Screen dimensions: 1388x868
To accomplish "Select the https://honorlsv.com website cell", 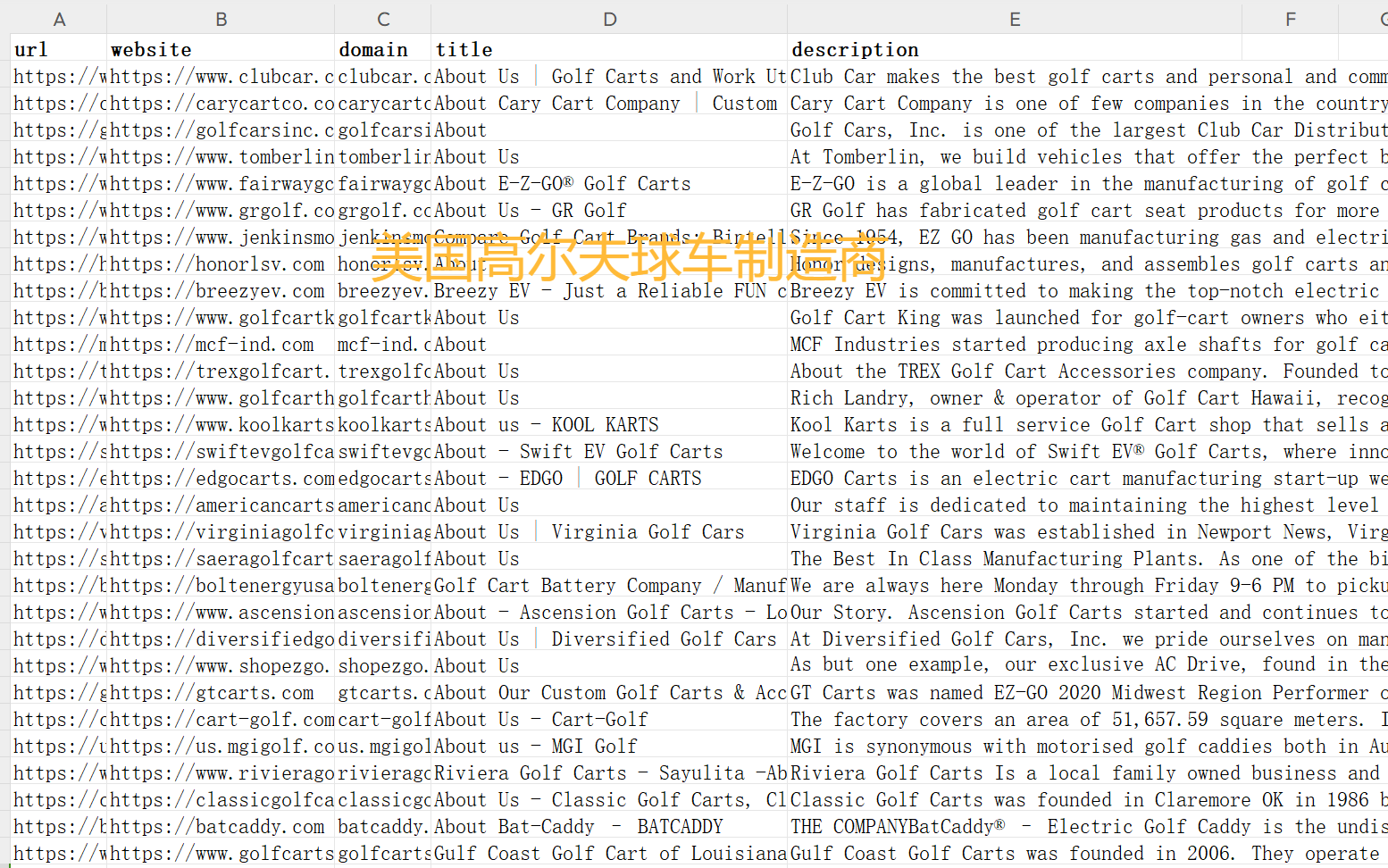I will (x=221, y=263).
